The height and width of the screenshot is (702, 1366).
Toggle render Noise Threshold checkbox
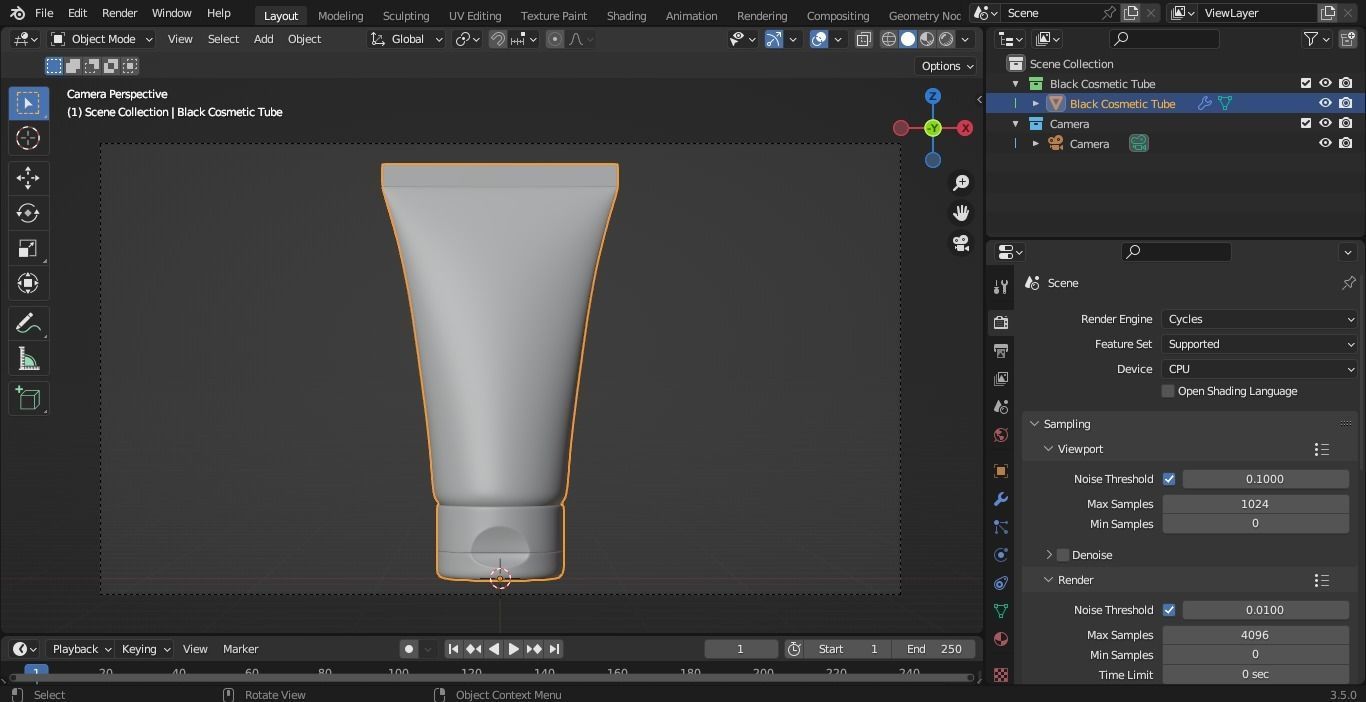1169,610
